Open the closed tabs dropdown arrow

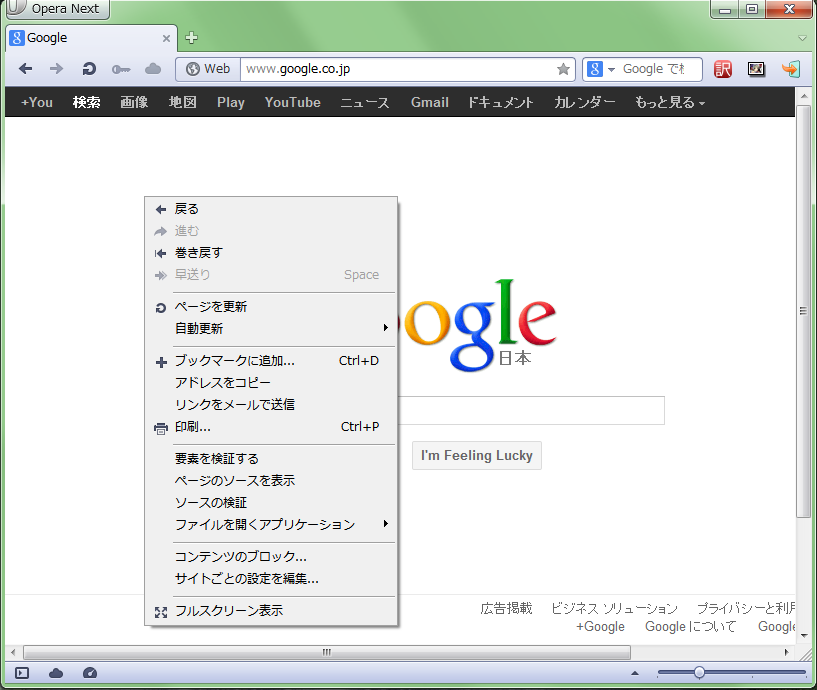pyautogui.click(x=802, y=38)
